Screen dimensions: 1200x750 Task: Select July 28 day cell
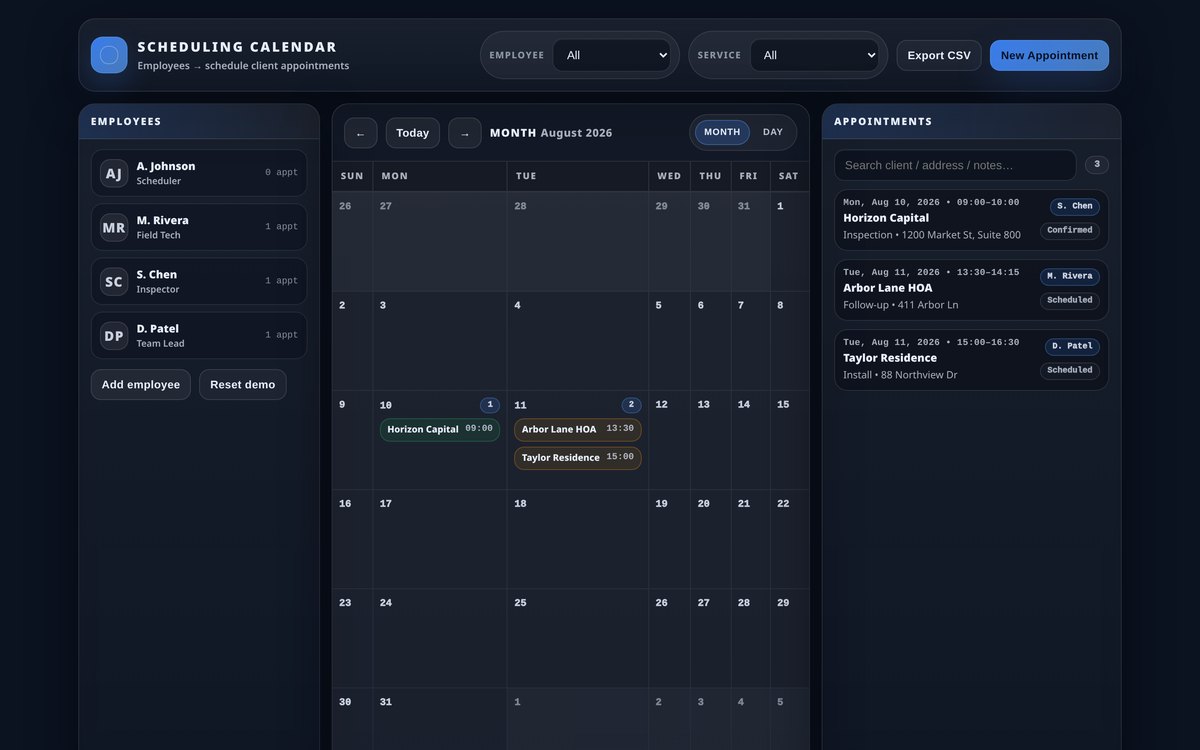pyautogui.click(x=578, y=242)
